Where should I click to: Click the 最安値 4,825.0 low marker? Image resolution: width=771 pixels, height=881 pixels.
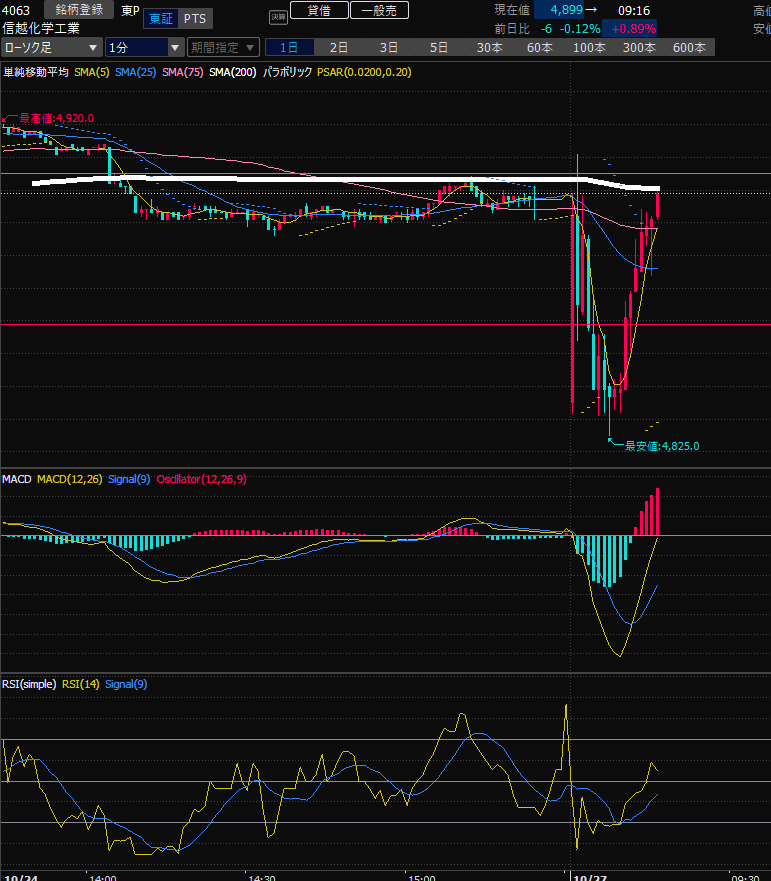coord(660,446)
